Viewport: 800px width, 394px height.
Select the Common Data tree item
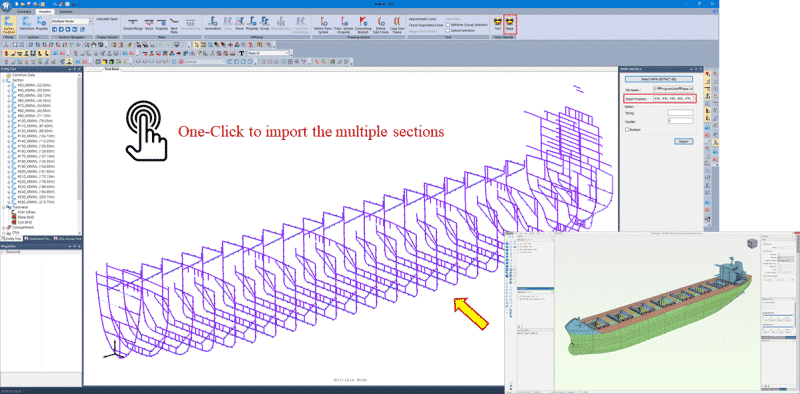coord(23,75)
